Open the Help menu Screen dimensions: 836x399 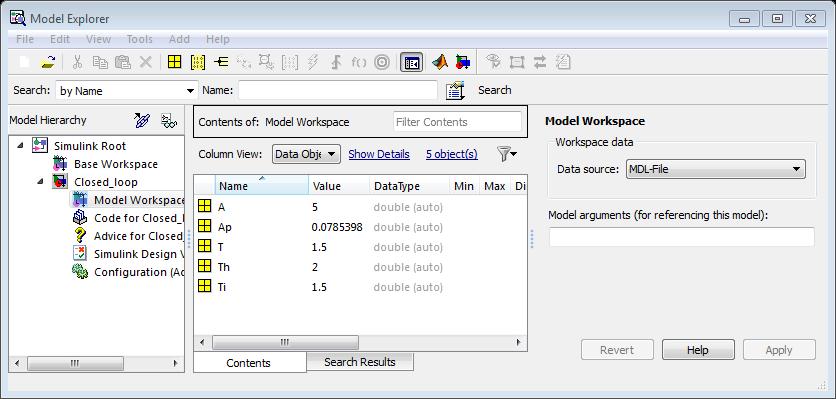[x=218, y=39]
